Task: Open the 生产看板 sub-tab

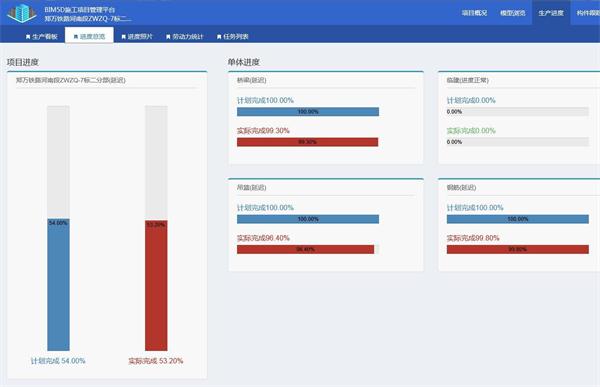Action: pos(41,36)
